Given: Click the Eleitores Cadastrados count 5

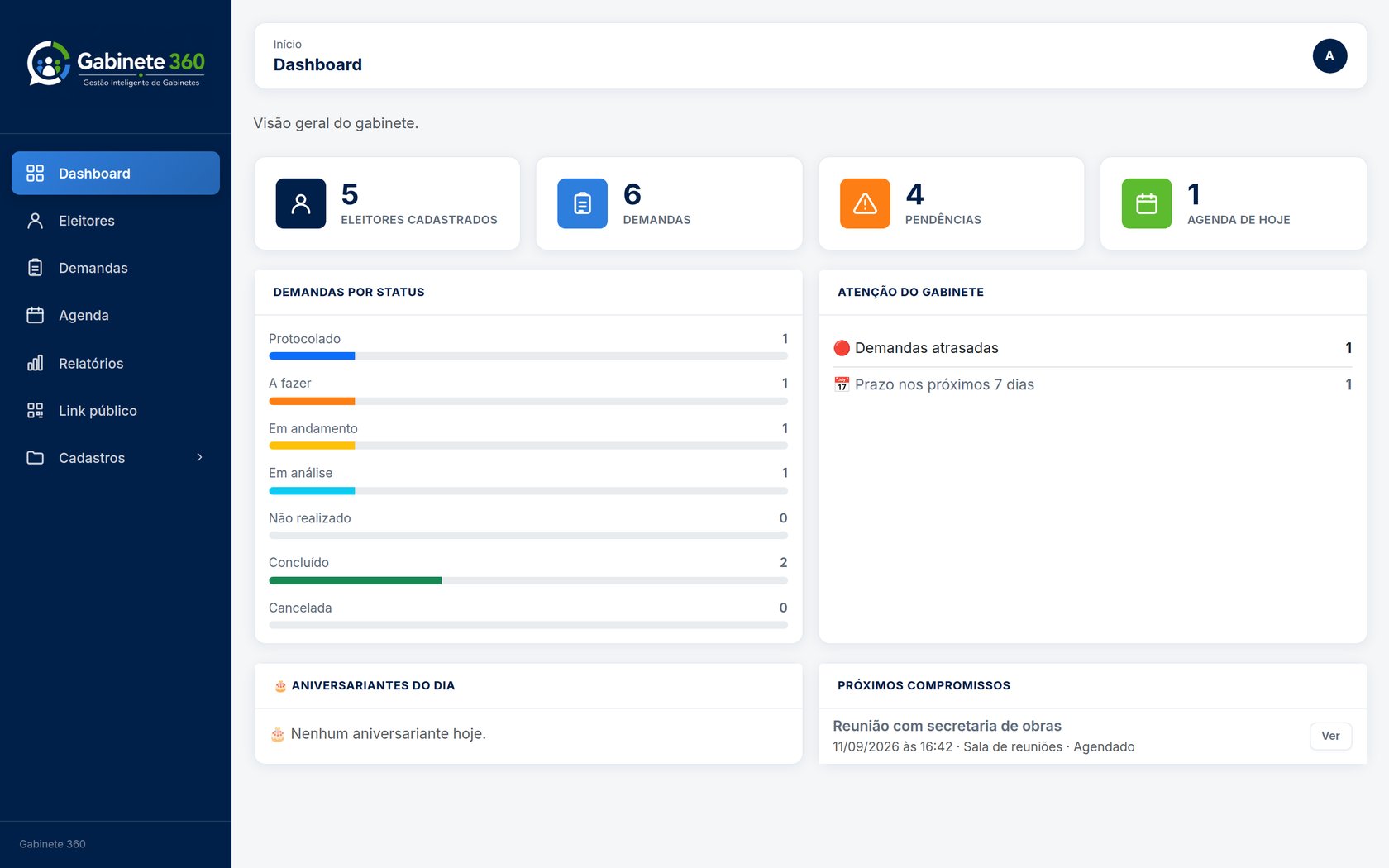Looking at the screenshot, I should pos(350,194).
